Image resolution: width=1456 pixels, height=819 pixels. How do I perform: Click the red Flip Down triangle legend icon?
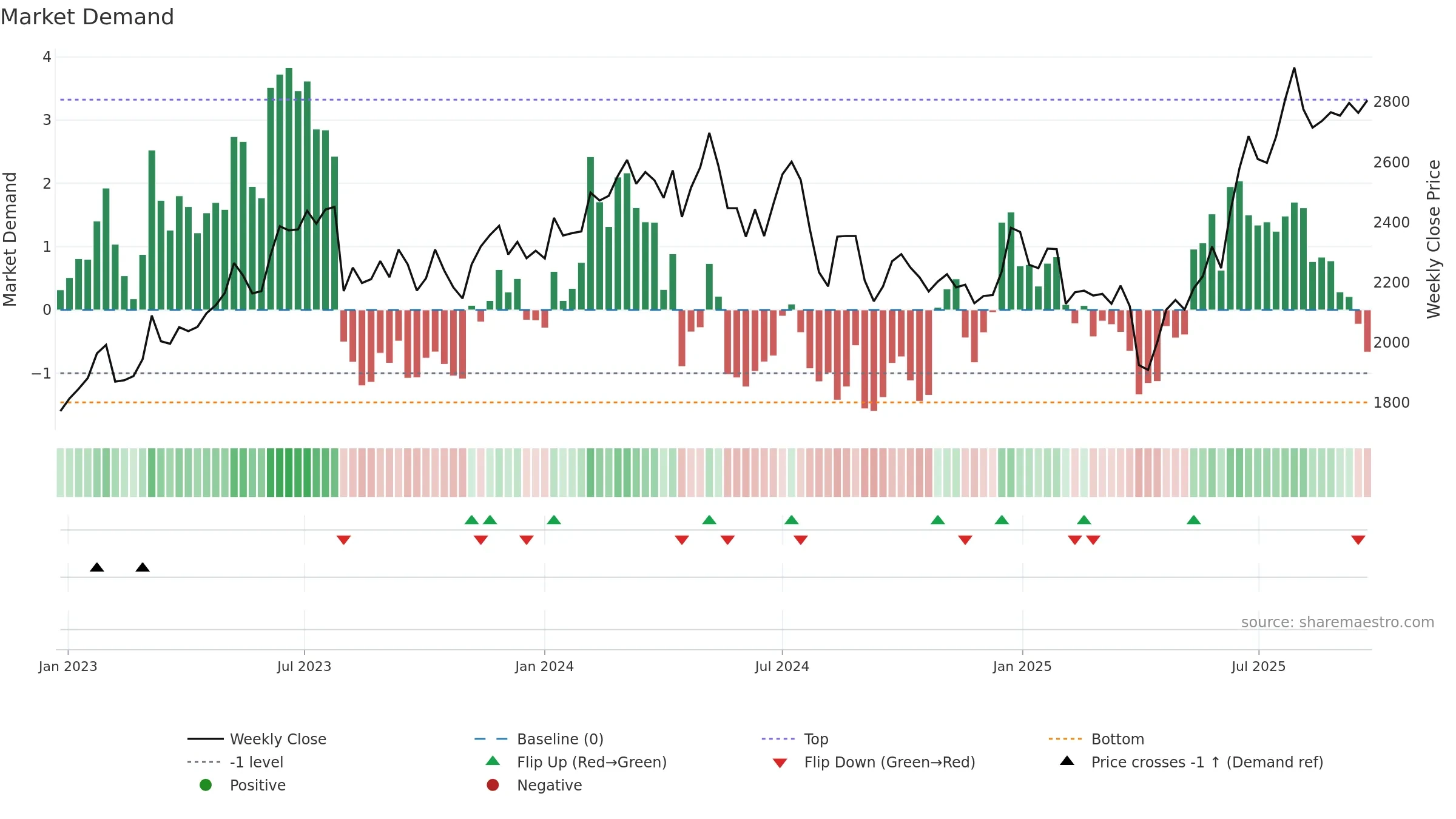(x=780, y=763)
